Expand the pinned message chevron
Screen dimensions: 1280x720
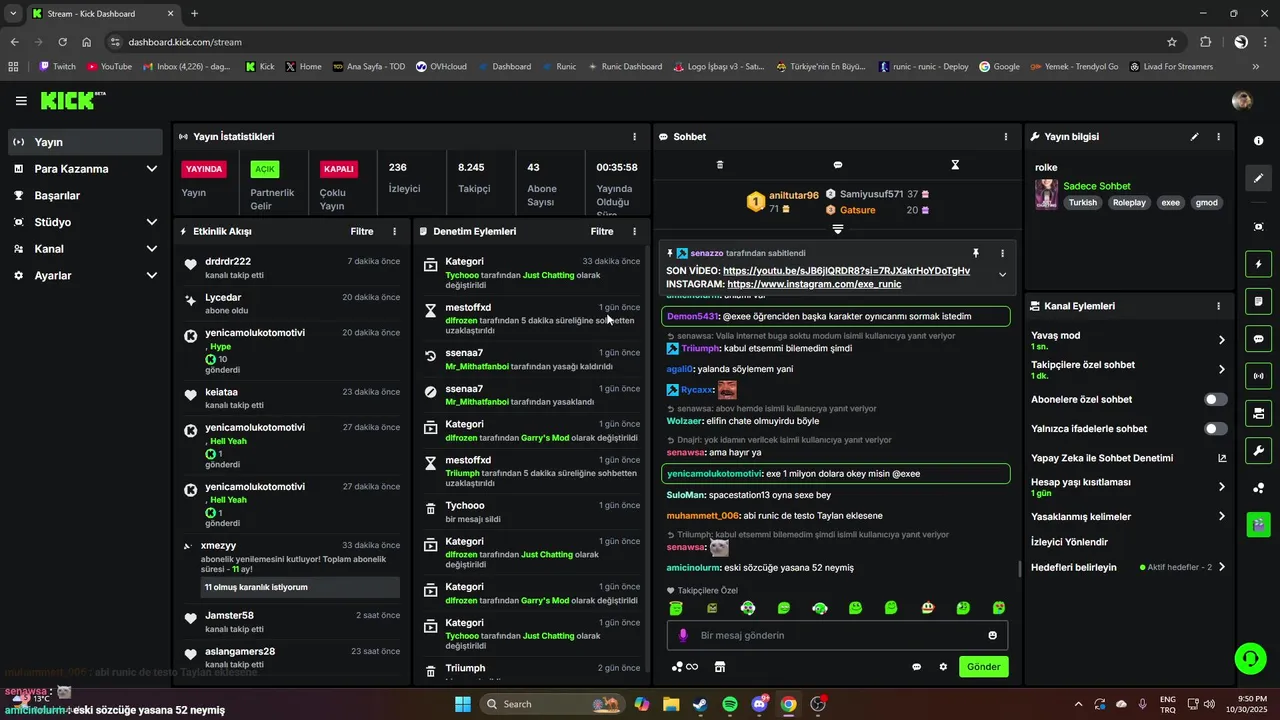1002,275
